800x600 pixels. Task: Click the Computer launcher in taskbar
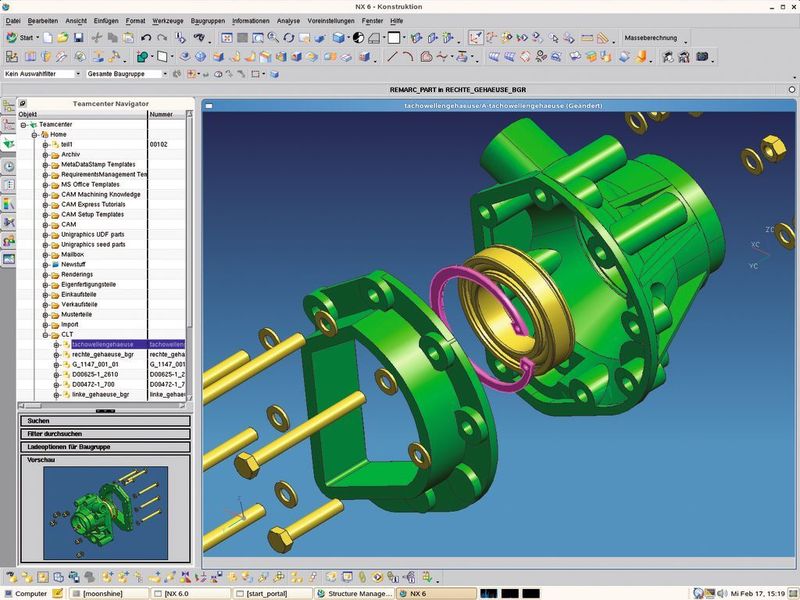[26, 593]
